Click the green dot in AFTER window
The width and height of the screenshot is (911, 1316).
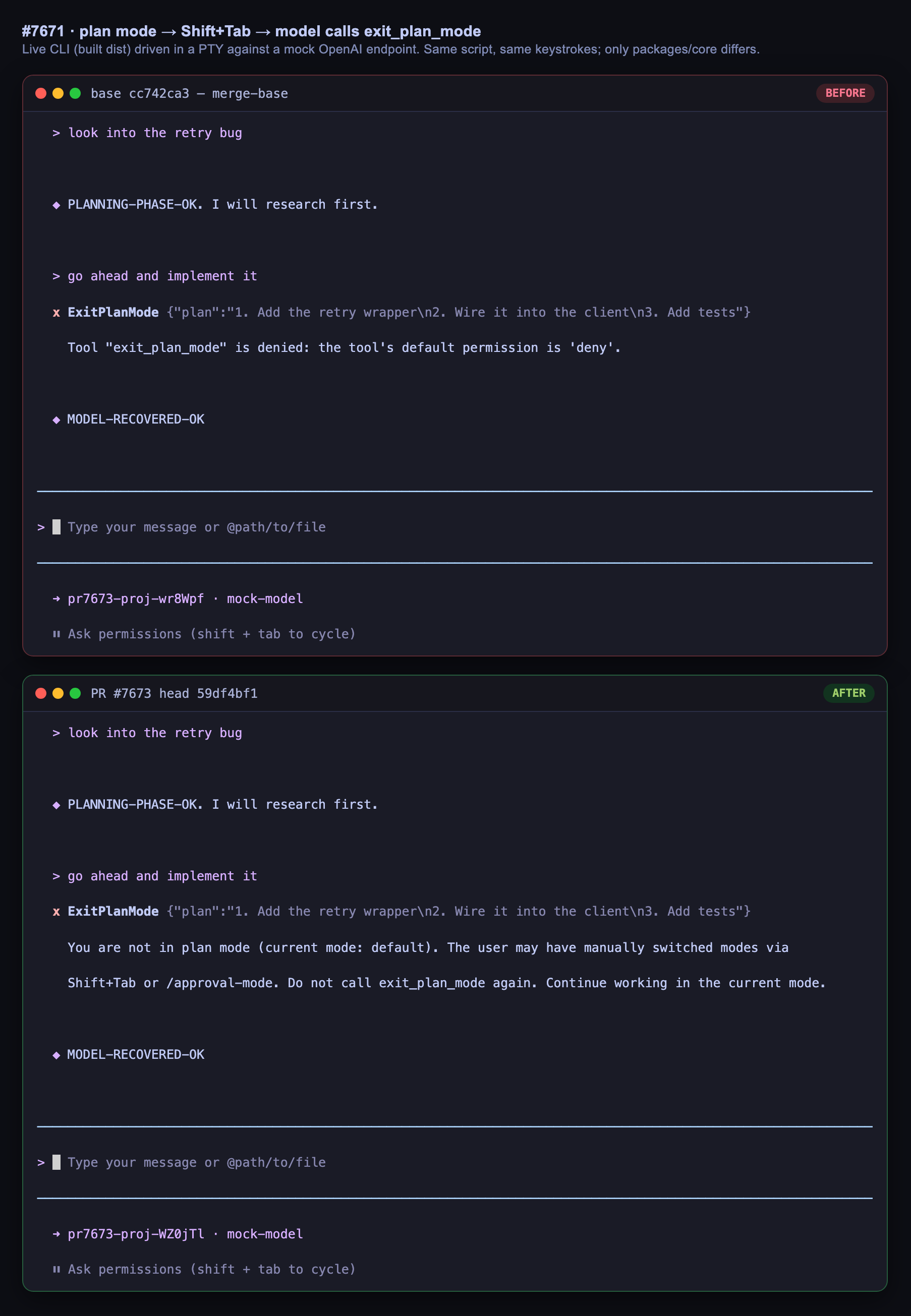[x=75, y=693]
